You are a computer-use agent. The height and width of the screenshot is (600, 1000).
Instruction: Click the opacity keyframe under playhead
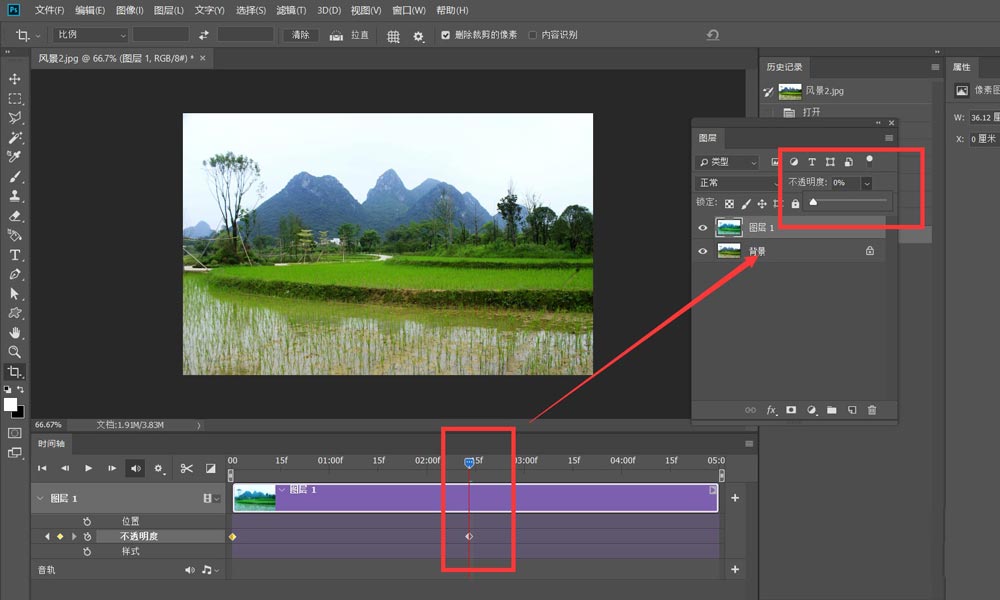(469, 537)
